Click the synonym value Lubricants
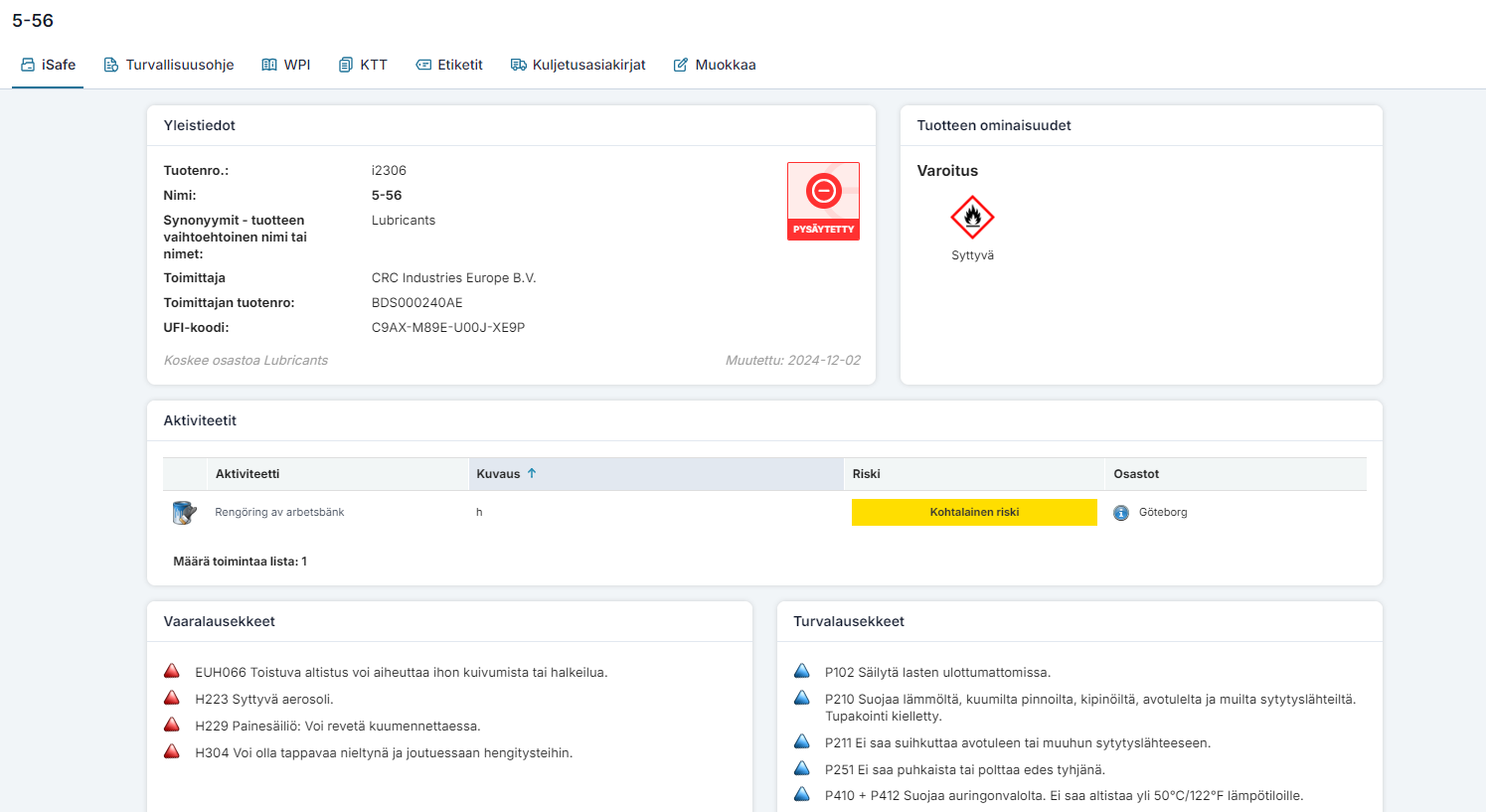The width and height of the screenshot is (1486, 812). [404, 220]
